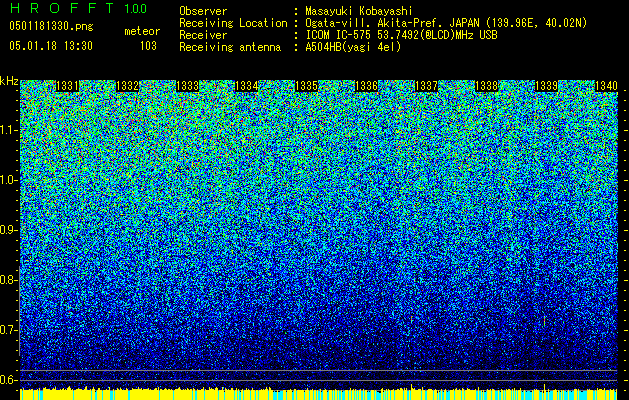Click the 1.1 kHz axis label
This screenshot has height=400, width=629.
pos(9,130)
